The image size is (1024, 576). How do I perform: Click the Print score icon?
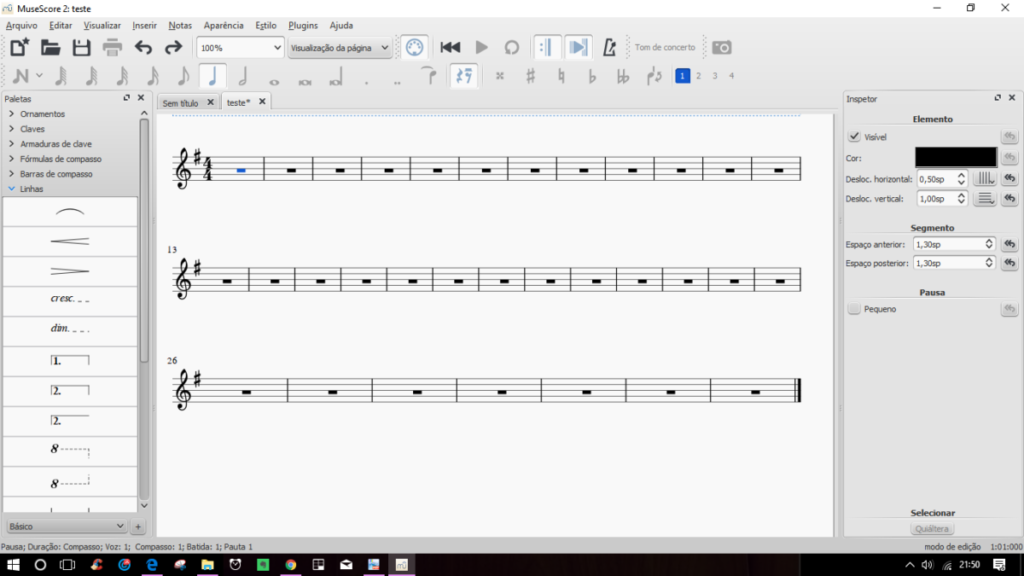coord(112,47)
